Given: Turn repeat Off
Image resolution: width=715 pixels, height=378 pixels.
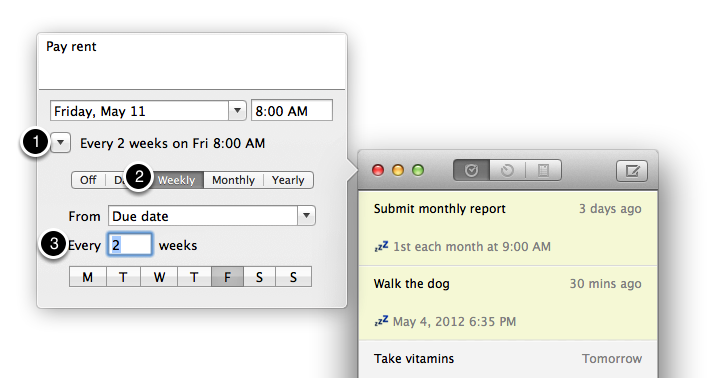Looking at the screenshot, I should click(x=88, y=180).
